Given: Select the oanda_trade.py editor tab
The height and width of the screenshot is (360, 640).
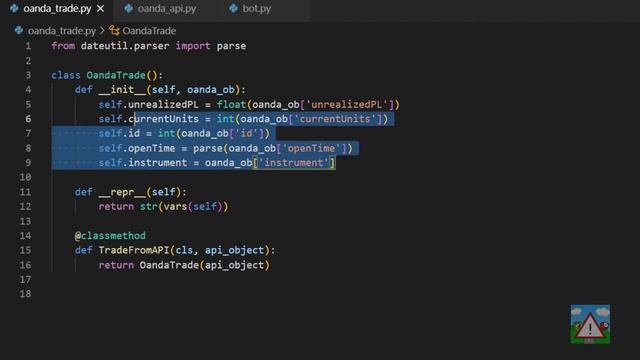Looking at the screenshot, I should pyautogui.click(x=57, y=9).
